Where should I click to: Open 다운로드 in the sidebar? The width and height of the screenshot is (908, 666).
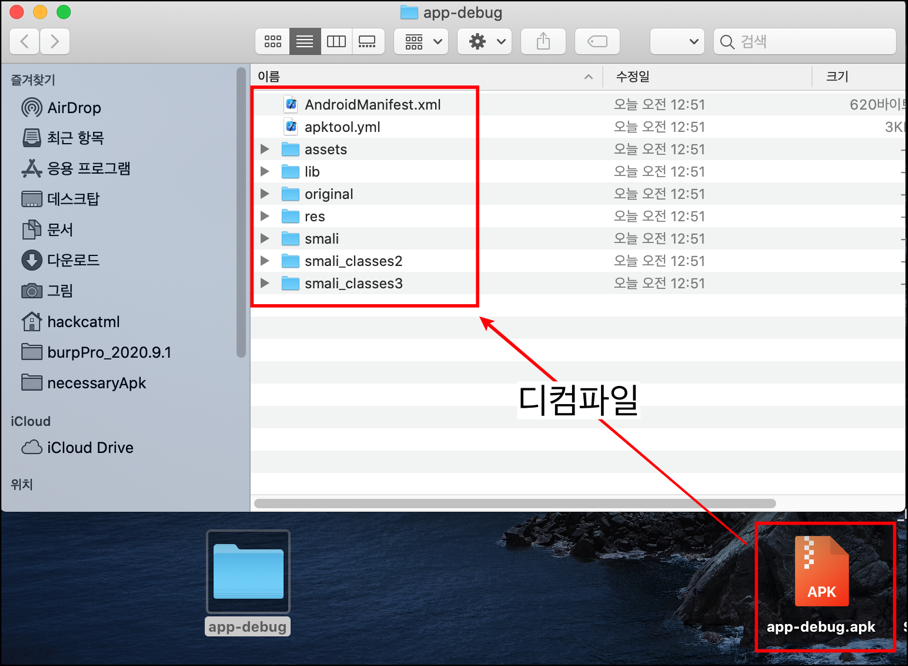point(60,260)
